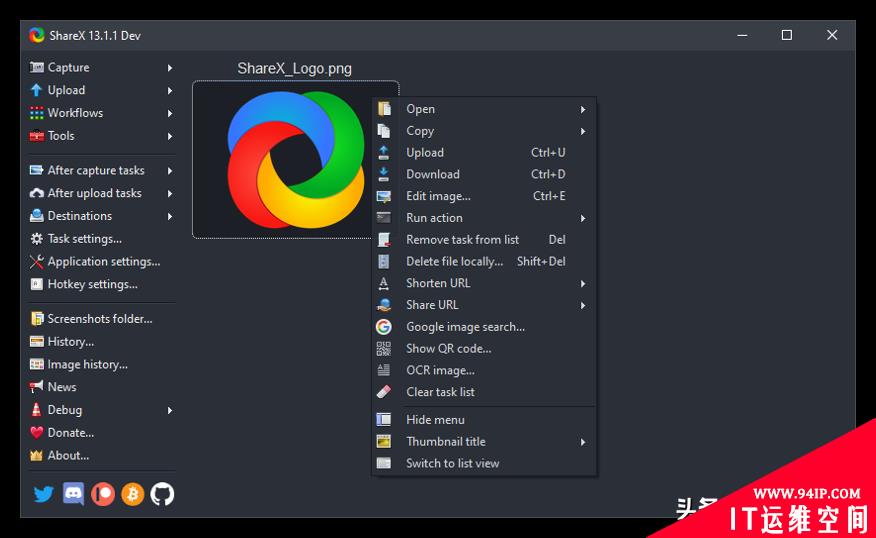Expand the Run action submenu arrow
This screenshot has width=876, height=538.
point(583,218)
